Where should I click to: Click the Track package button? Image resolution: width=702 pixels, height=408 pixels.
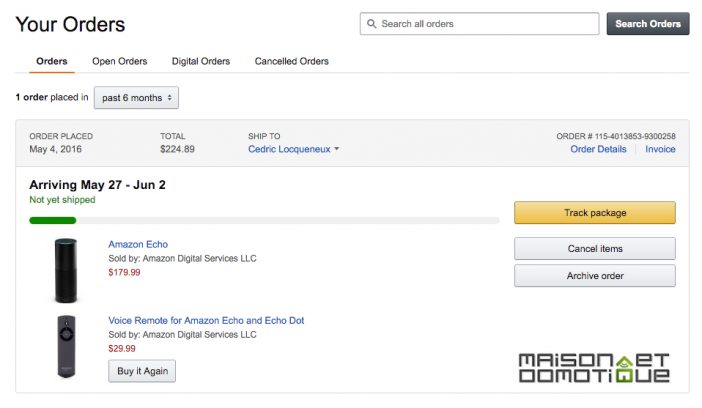(x=595, y=213)
